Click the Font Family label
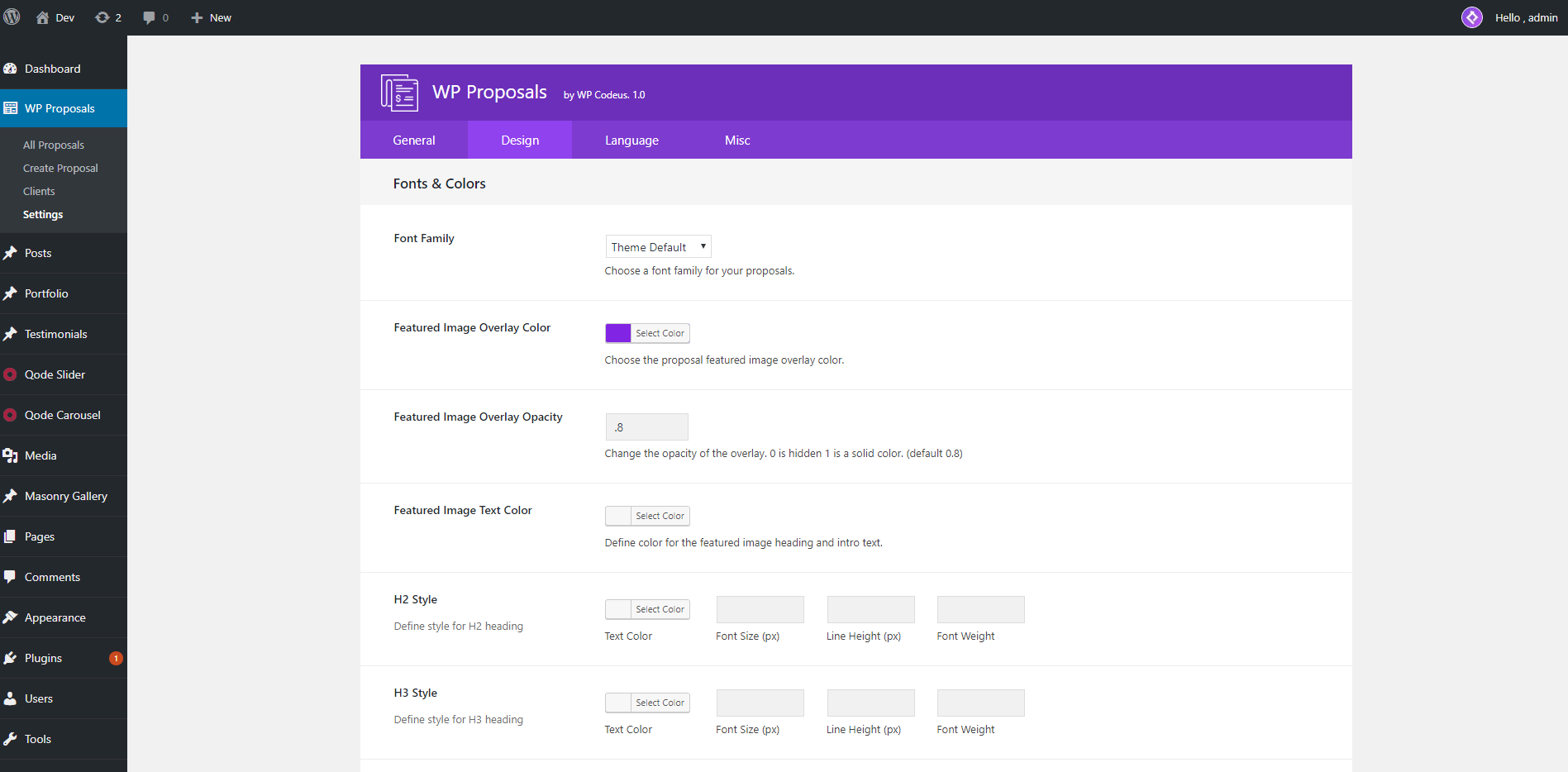 tap(424, 238)
